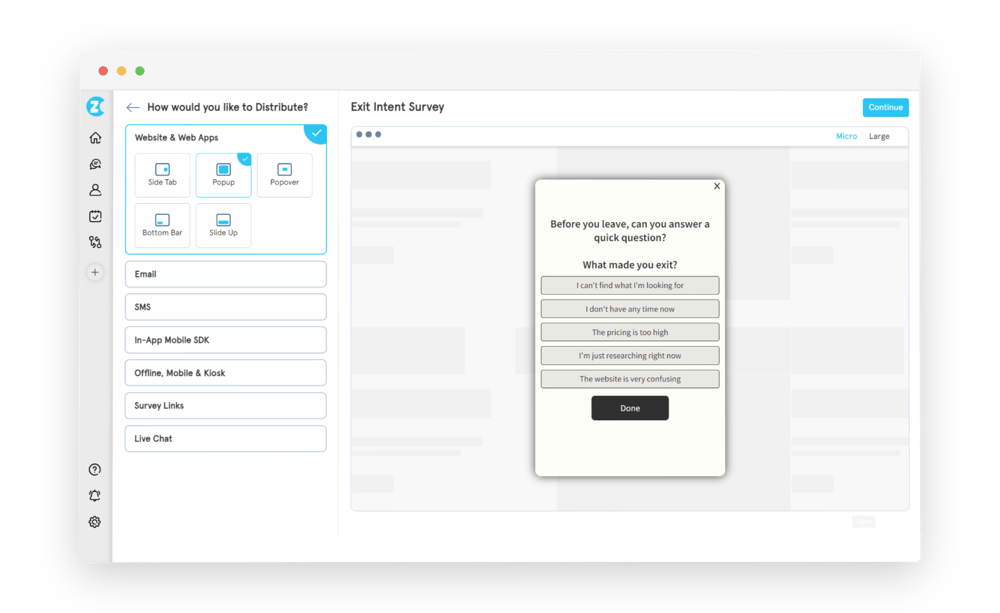Toggle the Popup selection checkmark

click(243, 159)
